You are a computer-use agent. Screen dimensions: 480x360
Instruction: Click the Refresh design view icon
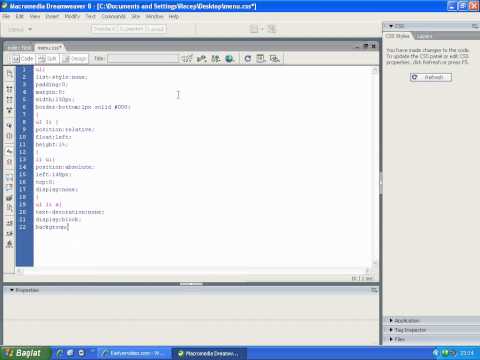[x=248, y=59]
